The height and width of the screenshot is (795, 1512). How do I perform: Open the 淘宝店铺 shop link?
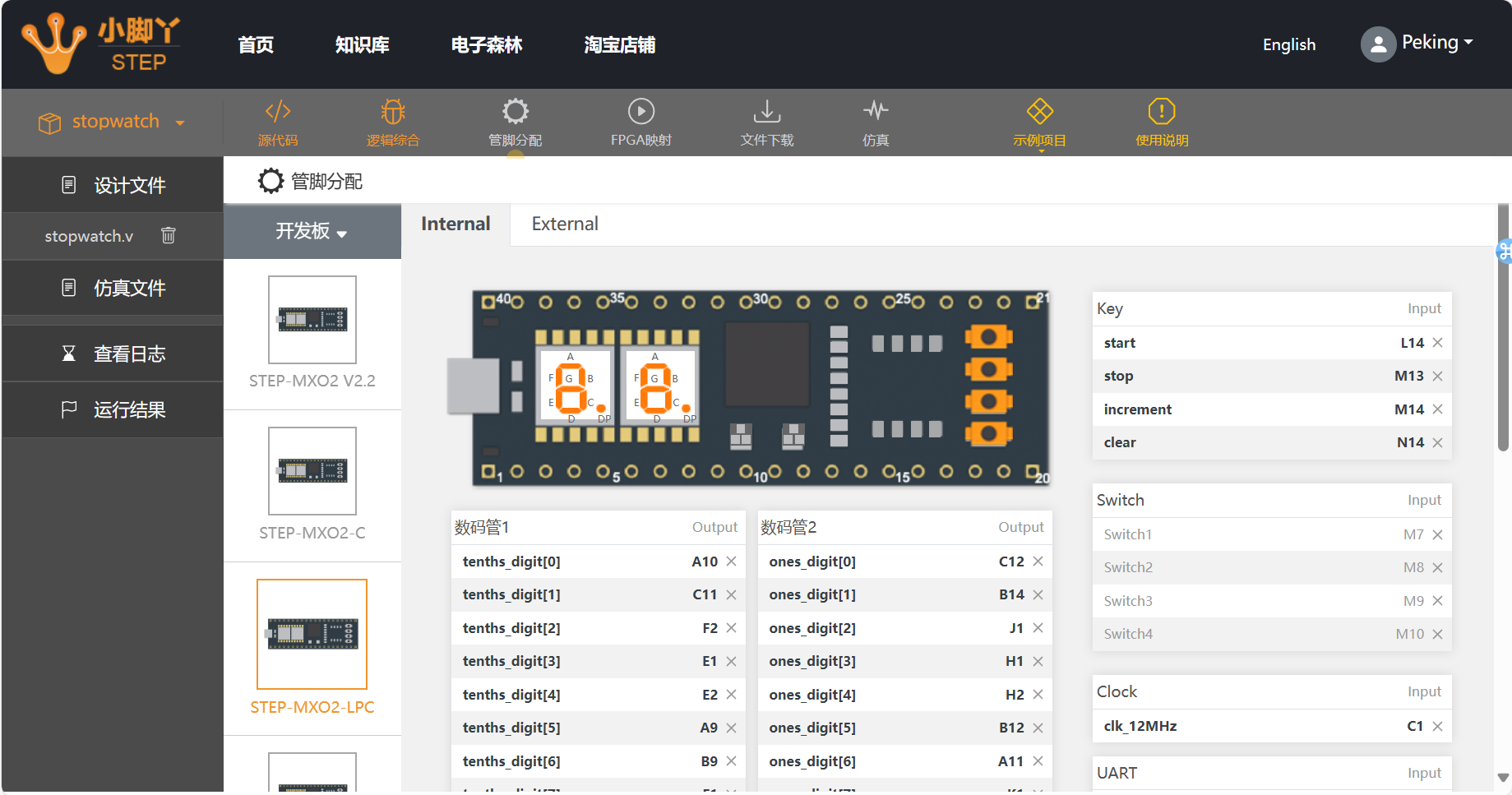click(x=620, y=44)
